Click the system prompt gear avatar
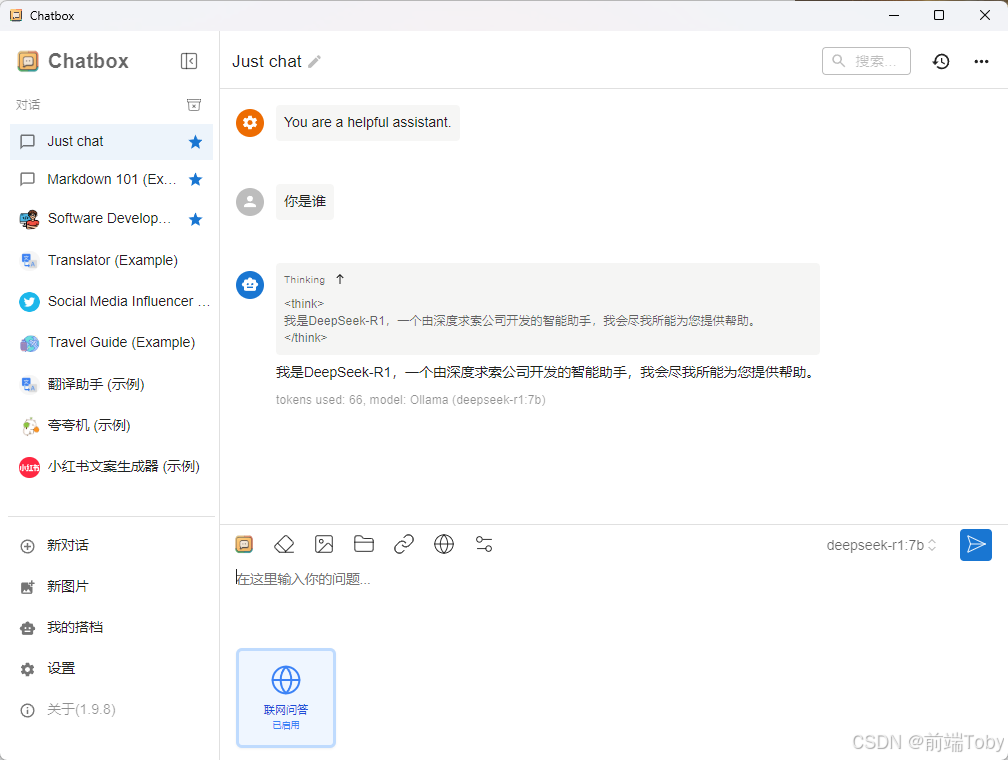This screenshot has height=760, width=1008. click(x=250, y=122)
